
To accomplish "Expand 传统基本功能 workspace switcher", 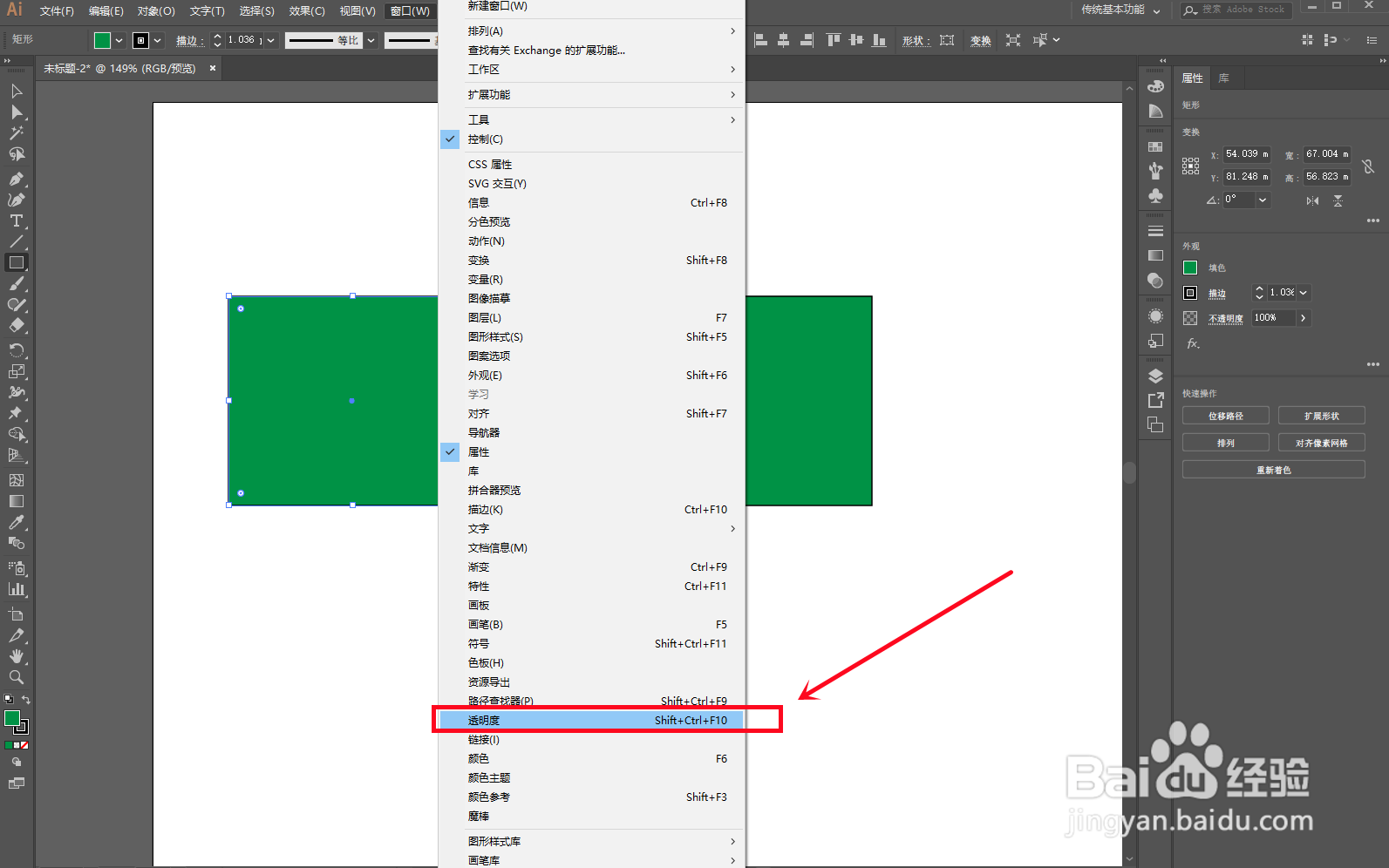I will click(1121, 10).
